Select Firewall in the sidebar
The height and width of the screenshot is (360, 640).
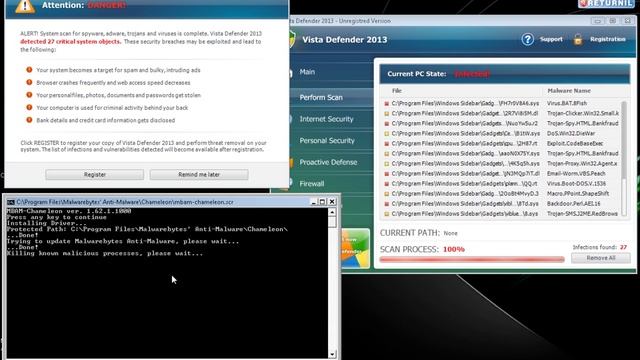click(311, 184)
